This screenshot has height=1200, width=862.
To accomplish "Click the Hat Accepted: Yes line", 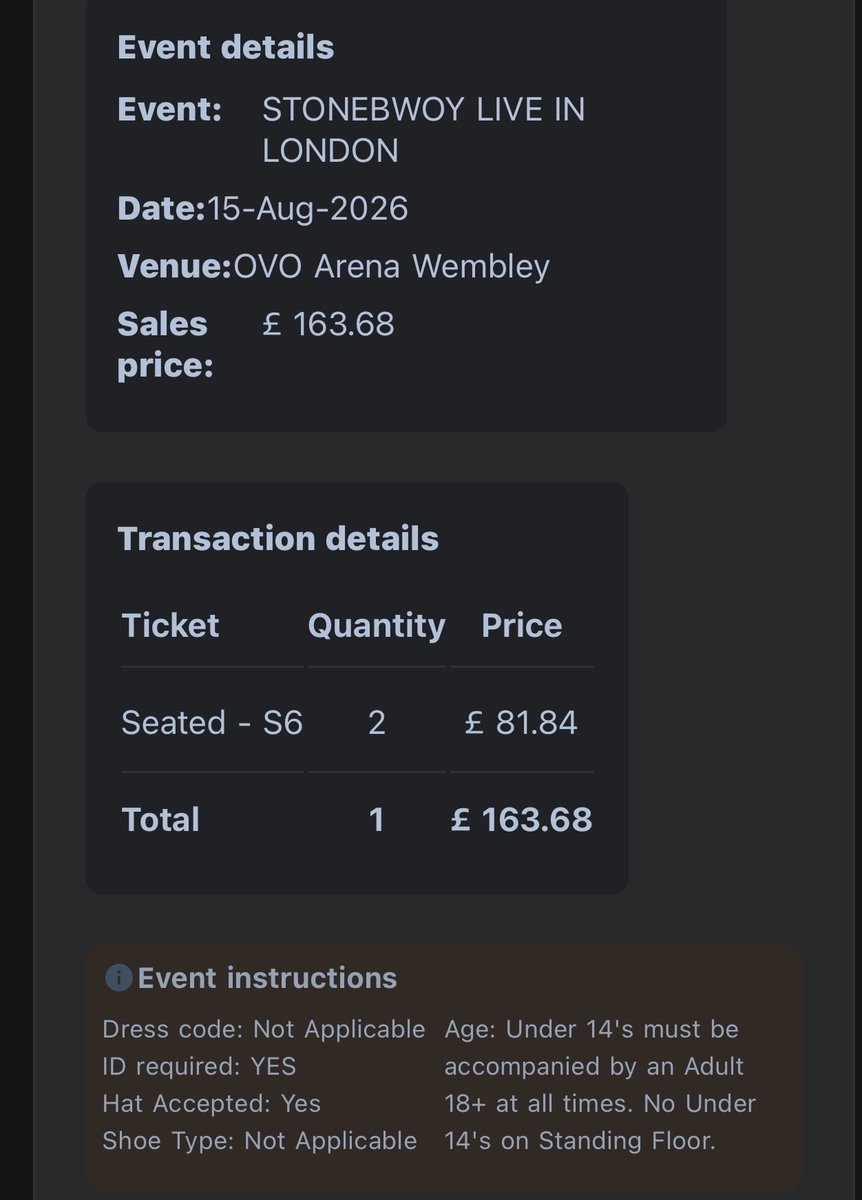I will 211,1103.
